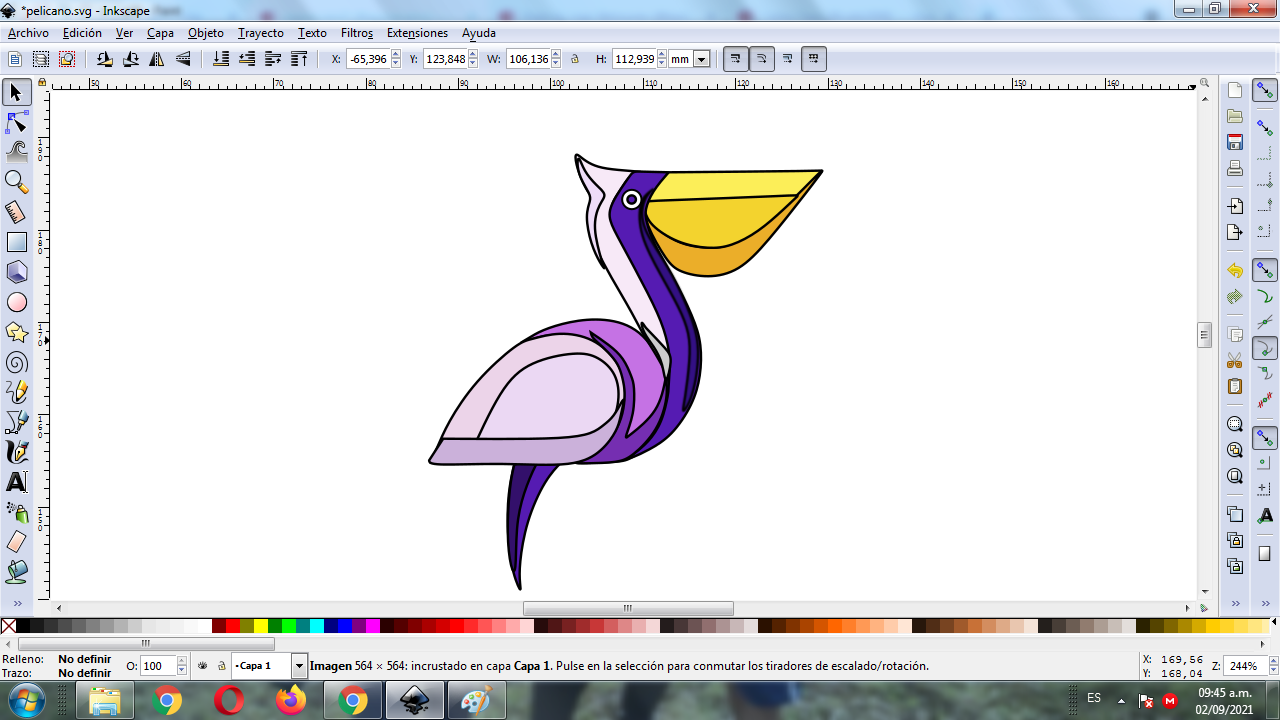This screenshot has height=720, width=1280.
Task: Click Select all in all layers icon
Action: (x=41, y=59)
